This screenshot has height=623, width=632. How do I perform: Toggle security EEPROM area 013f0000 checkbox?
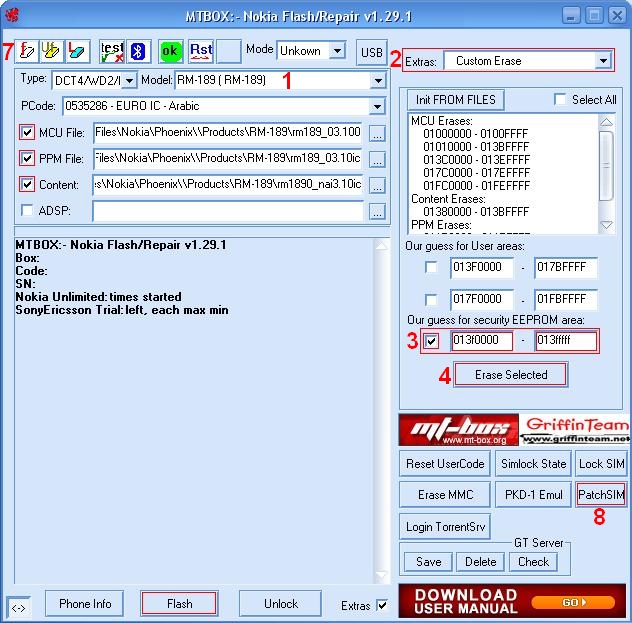point(431,341)
